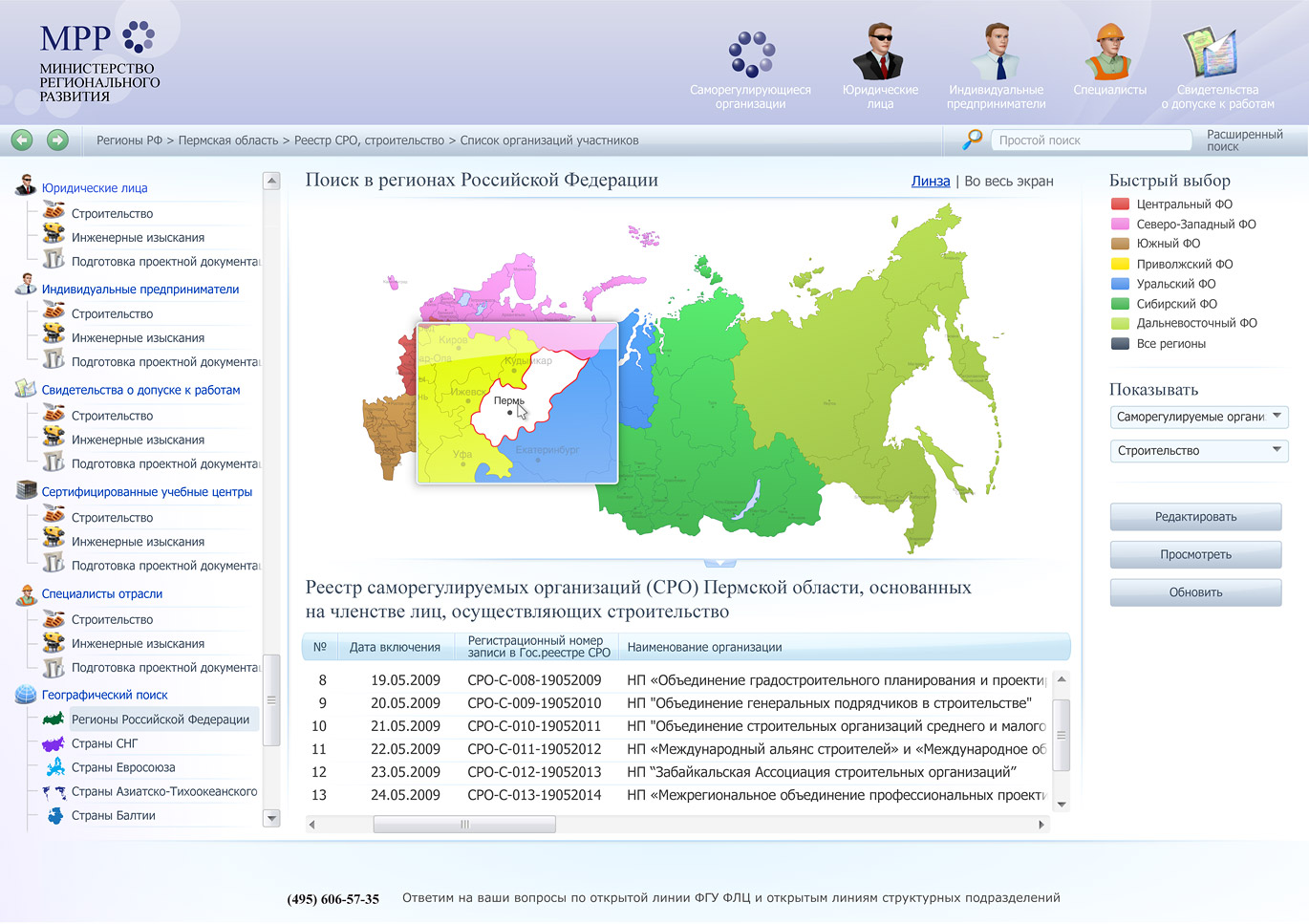Click the red Центральный ФО color swatch
1309x924 pixels.
pyautogui.click(x=1119, y=204)
